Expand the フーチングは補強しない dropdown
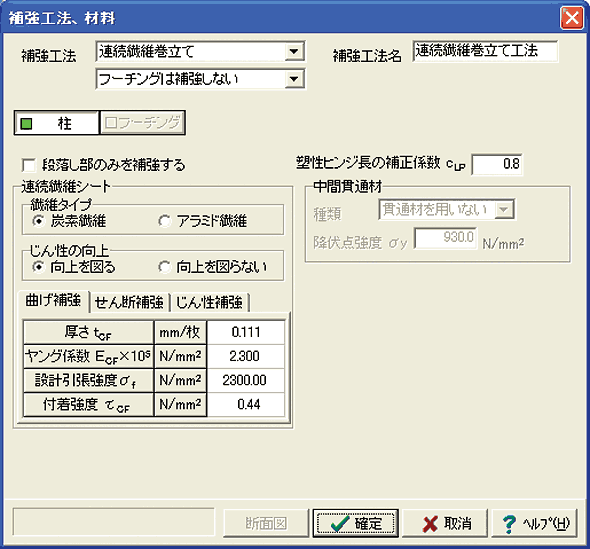This screenshot has height=549, width=590. 294,79
